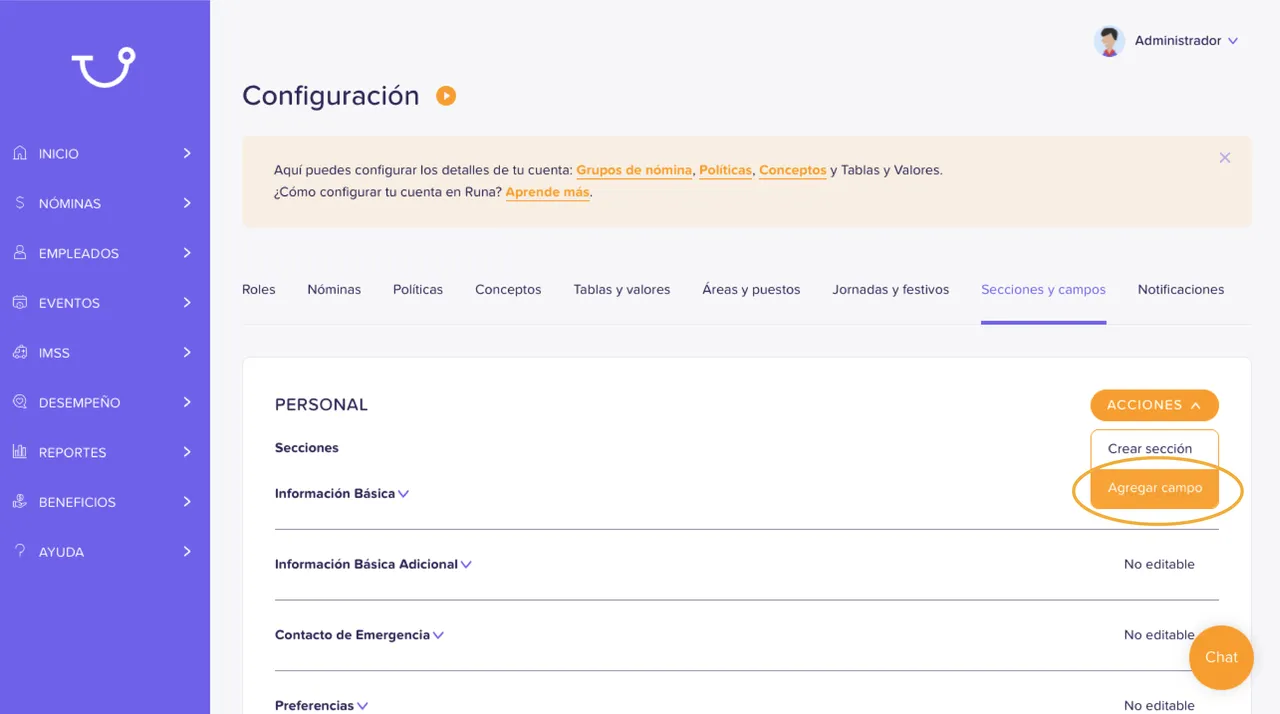Click the Administrador avatar picture
The height and width of the screenshot is (714, 1280).
point(1109,41)
